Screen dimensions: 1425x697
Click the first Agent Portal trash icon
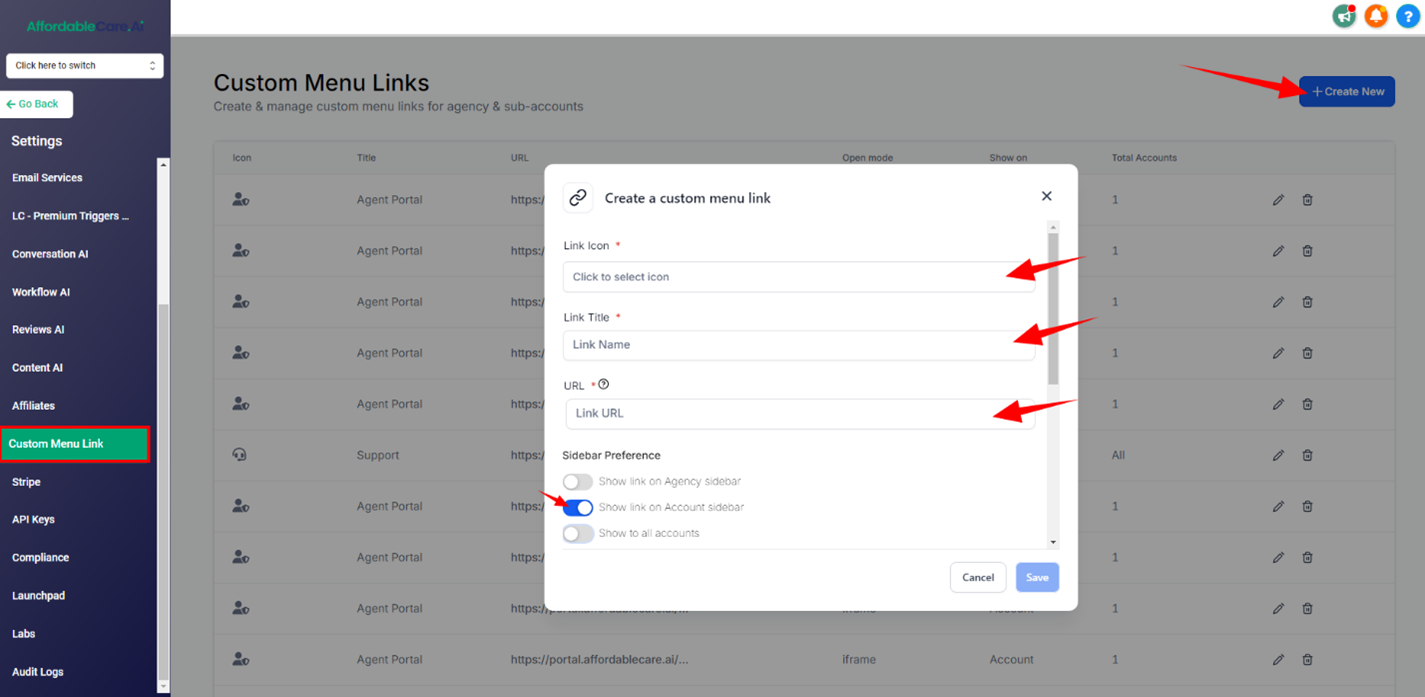[1307, 200]
